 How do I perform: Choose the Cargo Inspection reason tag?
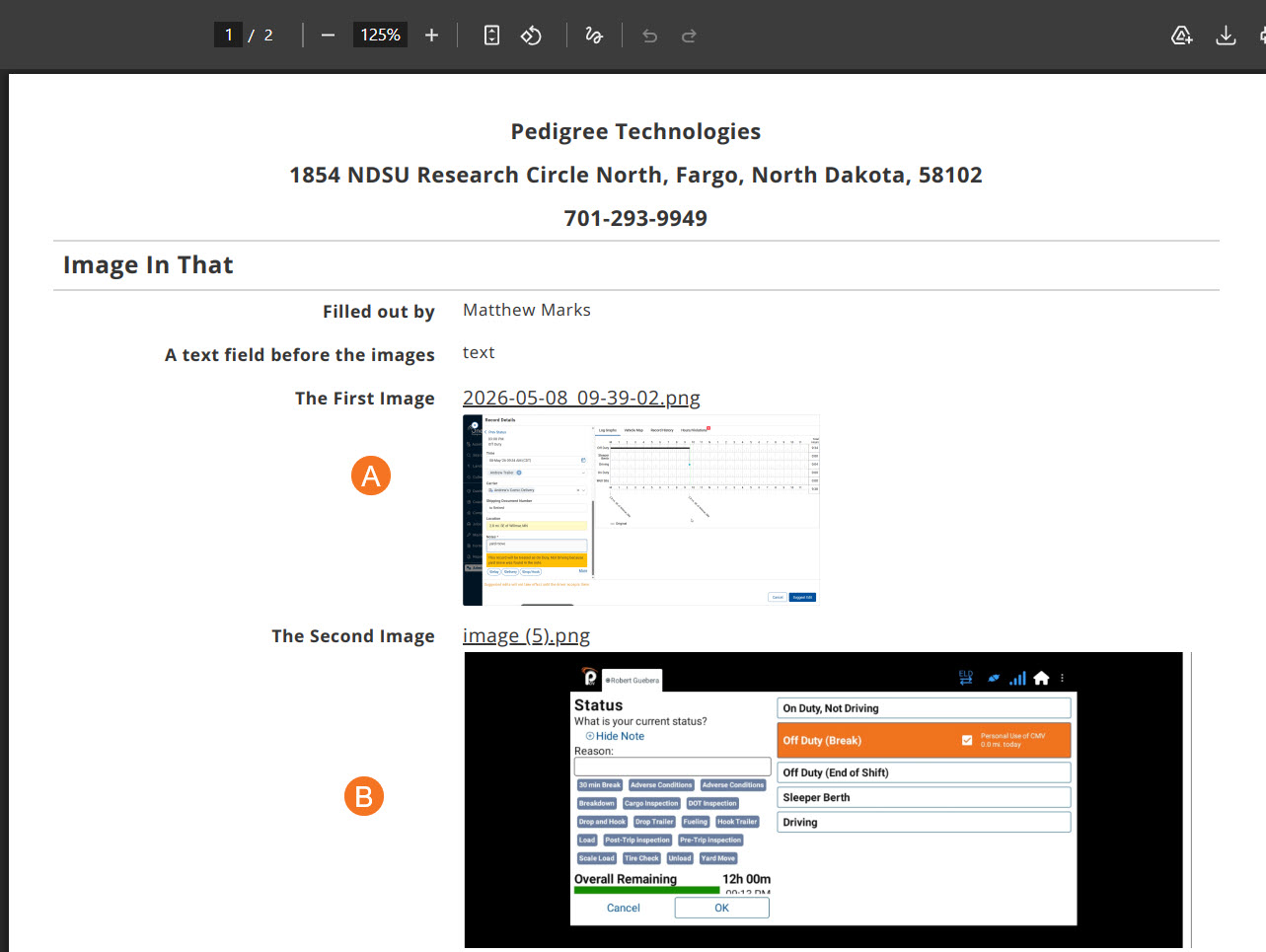[x=651, y=803]
